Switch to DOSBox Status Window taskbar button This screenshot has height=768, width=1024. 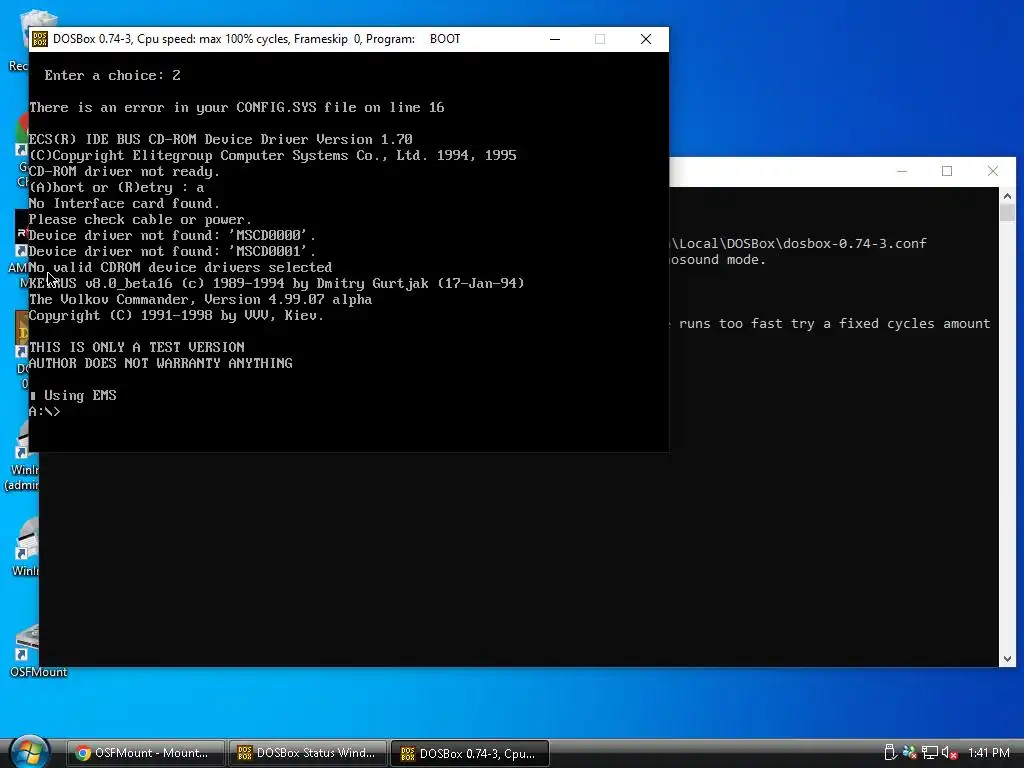coord(308,753)
